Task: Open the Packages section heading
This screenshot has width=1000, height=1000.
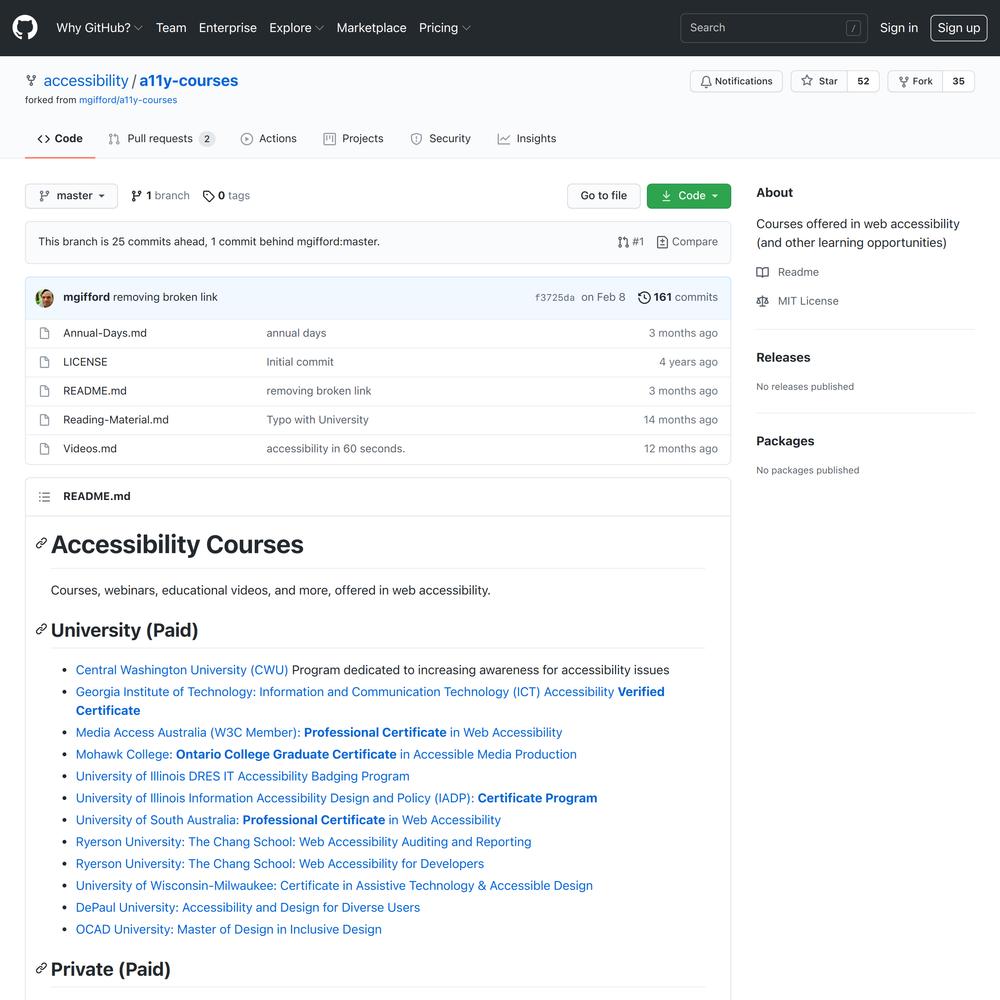Action: click(785, 441)
